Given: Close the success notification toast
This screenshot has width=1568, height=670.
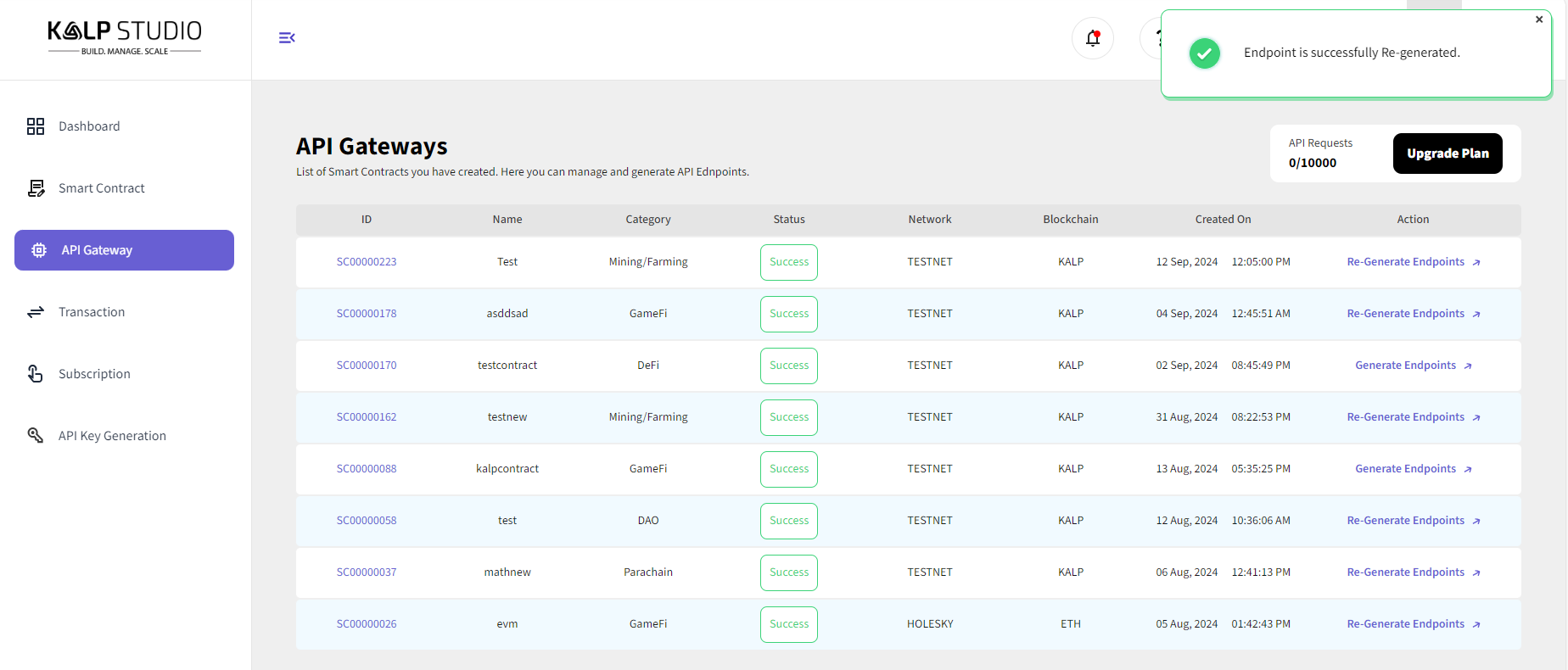Looking at the screenshot, I should [1539, 20].
